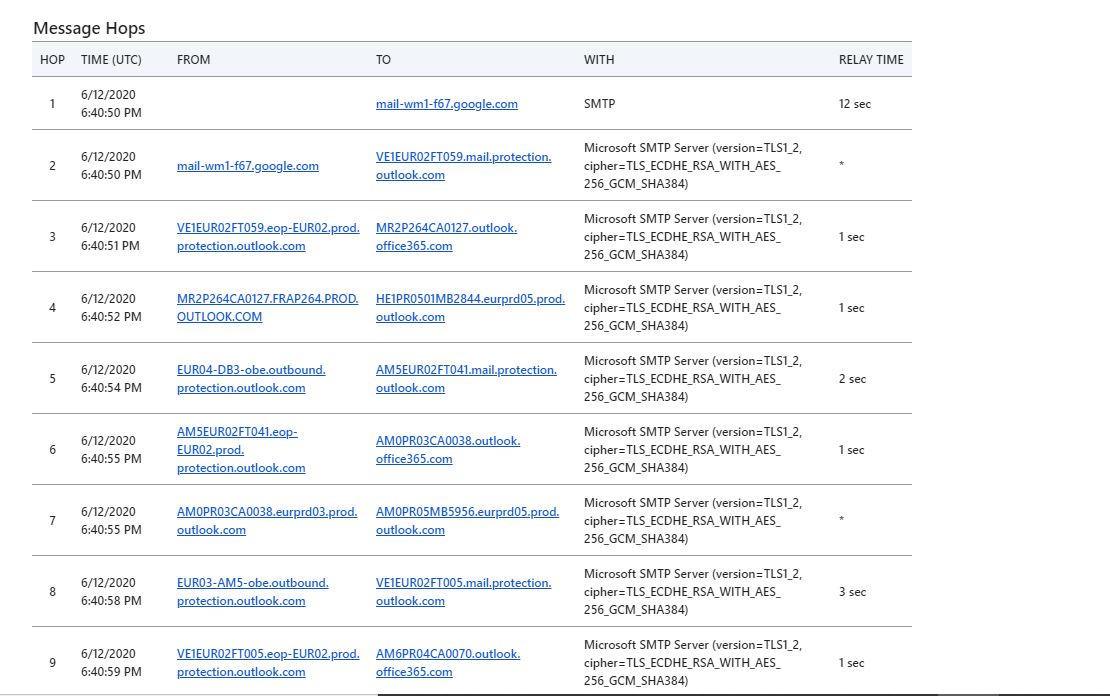1110x696 pixels.
Task: Click the RELAY TIME column header
Action: 871,59
